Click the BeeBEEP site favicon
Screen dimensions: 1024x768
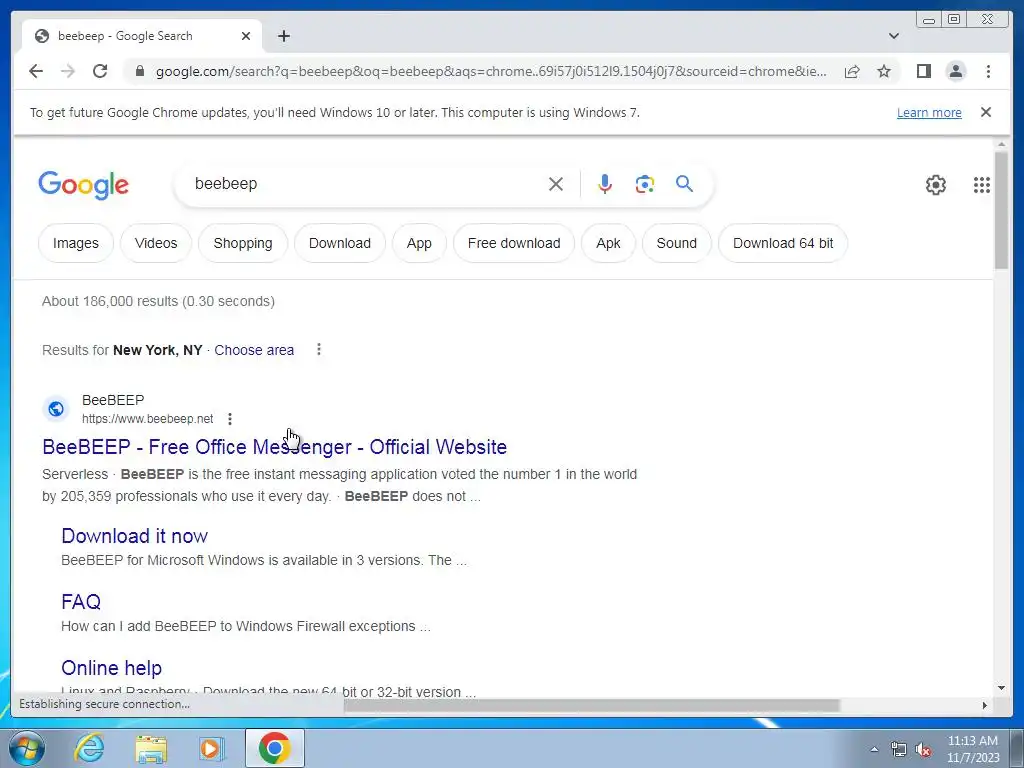[x=56, y=409]
